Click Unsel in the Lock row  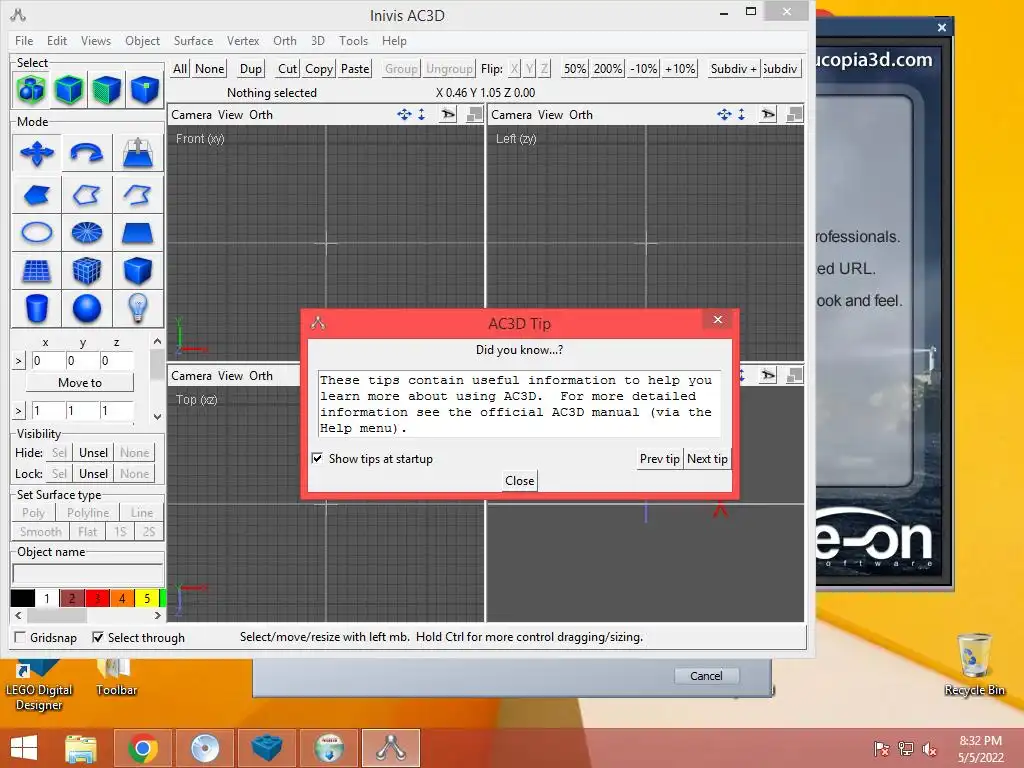[x=93, y=473]
